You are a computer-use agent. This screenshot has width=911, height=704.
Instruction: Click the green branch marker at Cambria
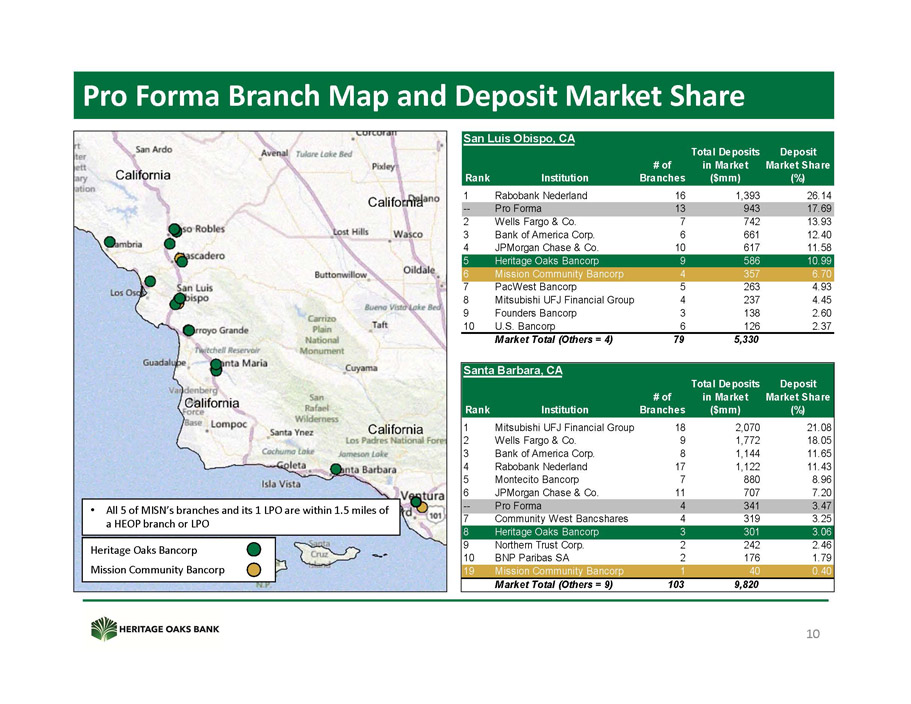[110, 242]
